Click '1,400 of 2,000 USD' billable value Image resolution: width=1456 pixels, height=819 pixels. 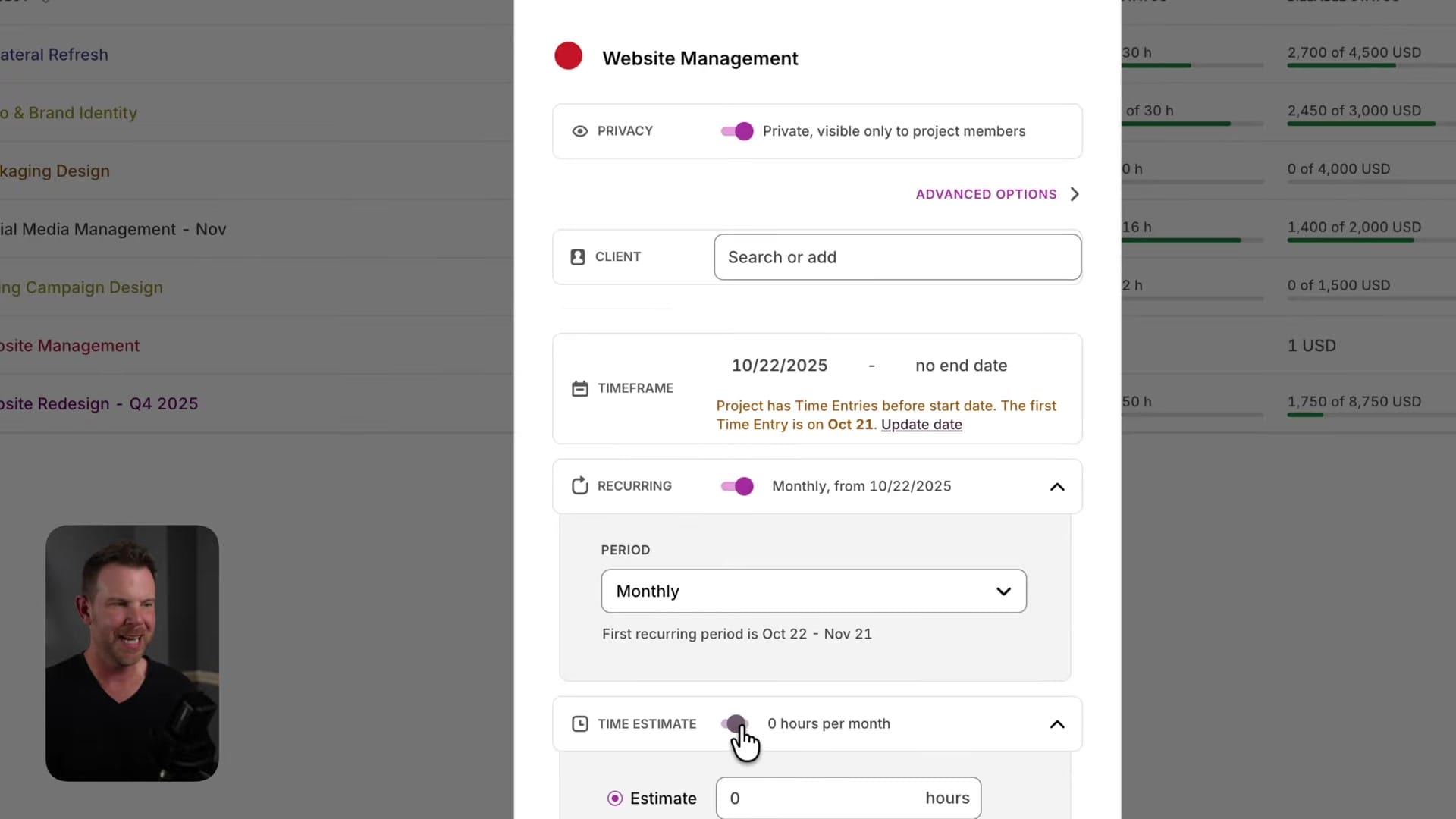click(1354, 227)
